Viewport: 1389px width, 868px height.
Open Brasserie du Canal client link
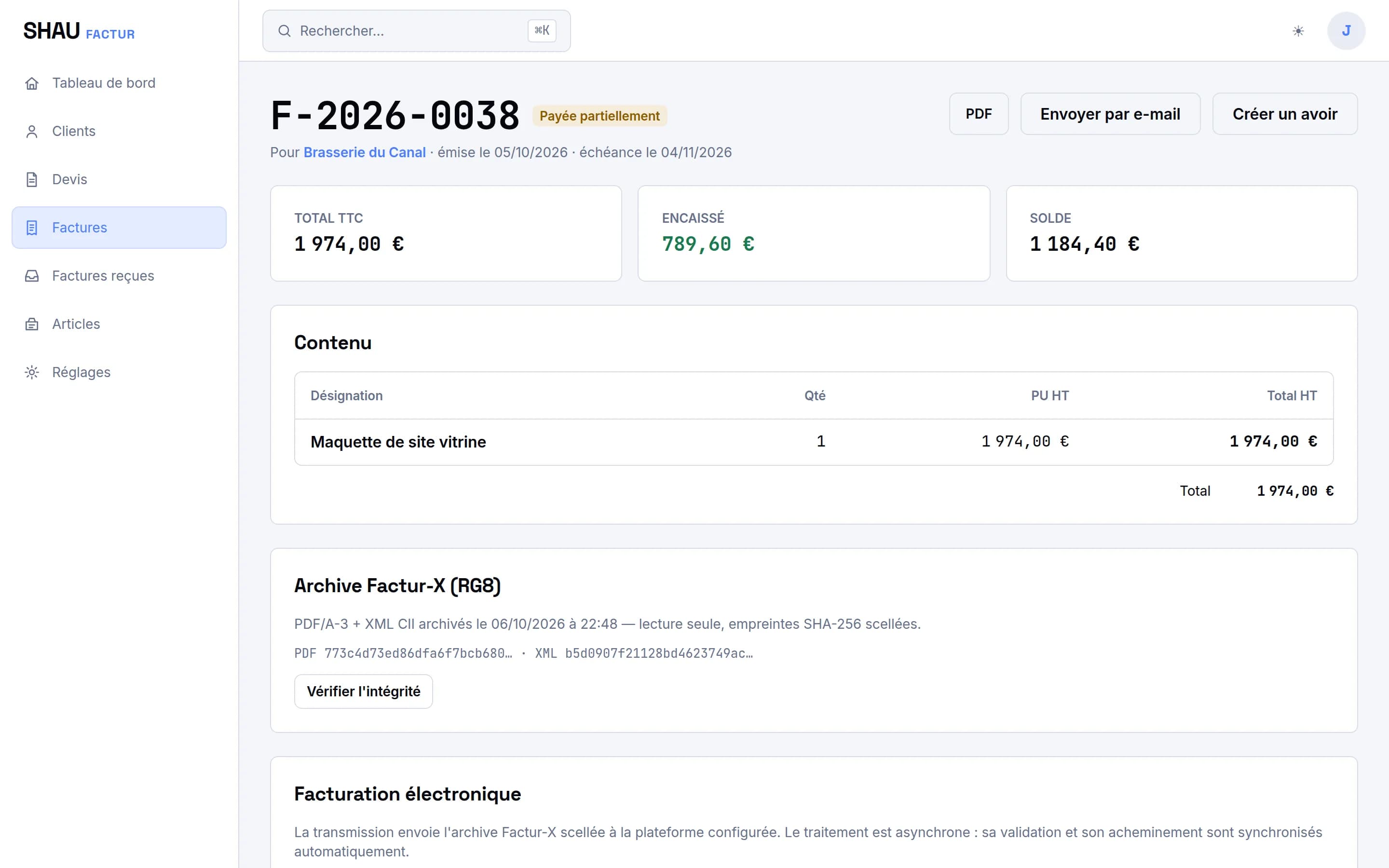coord(365,152)
